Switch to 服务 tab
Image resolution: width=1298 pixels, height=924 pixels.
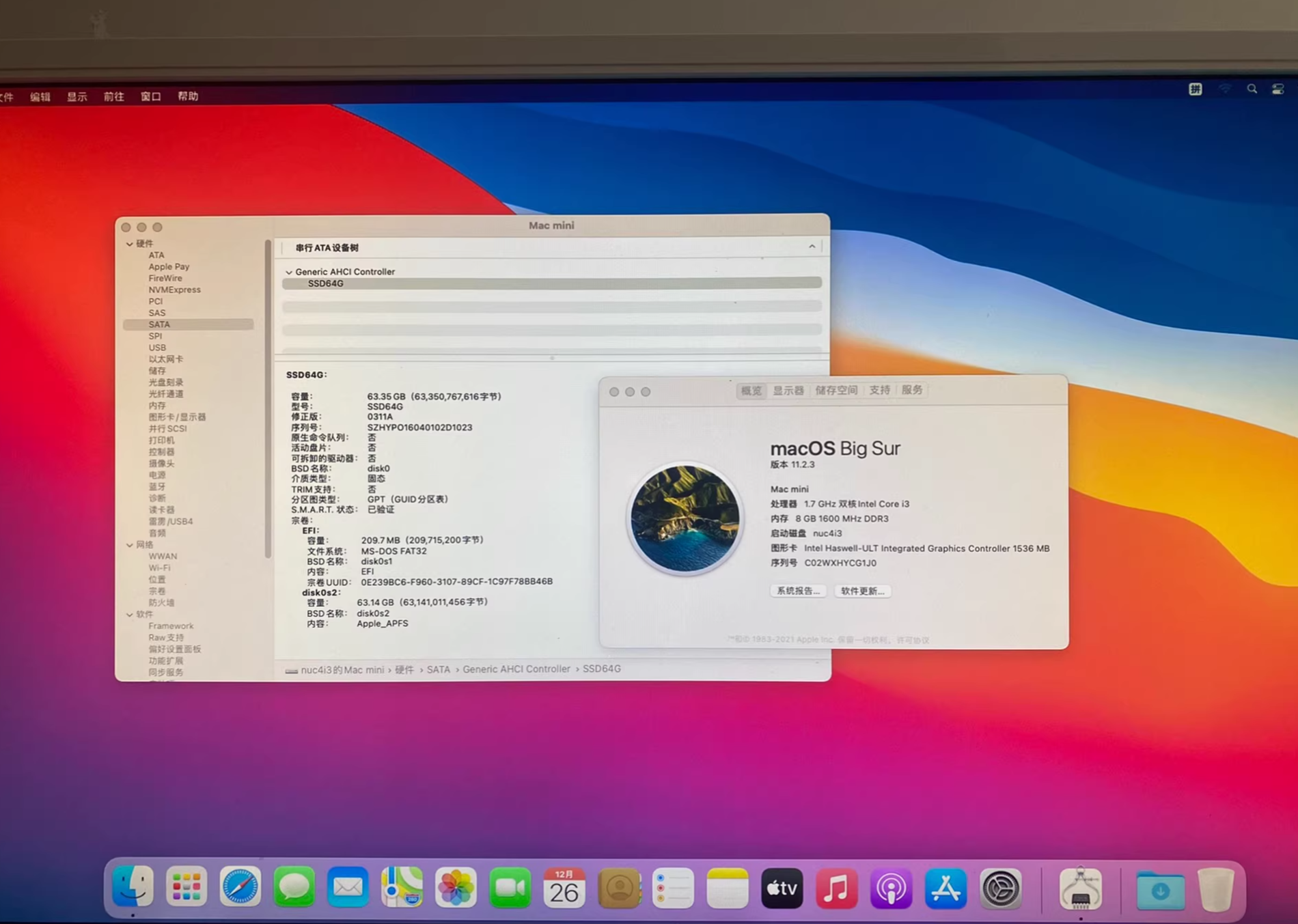(912, 389)
